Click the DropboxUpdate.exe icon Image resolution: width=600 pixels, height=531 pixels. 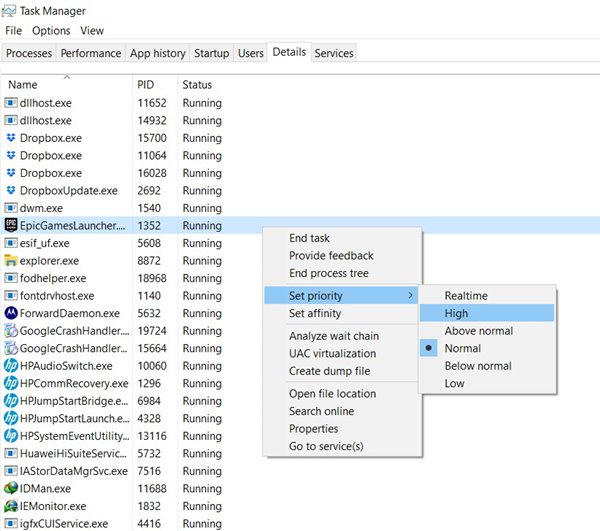tap(11, 190)
